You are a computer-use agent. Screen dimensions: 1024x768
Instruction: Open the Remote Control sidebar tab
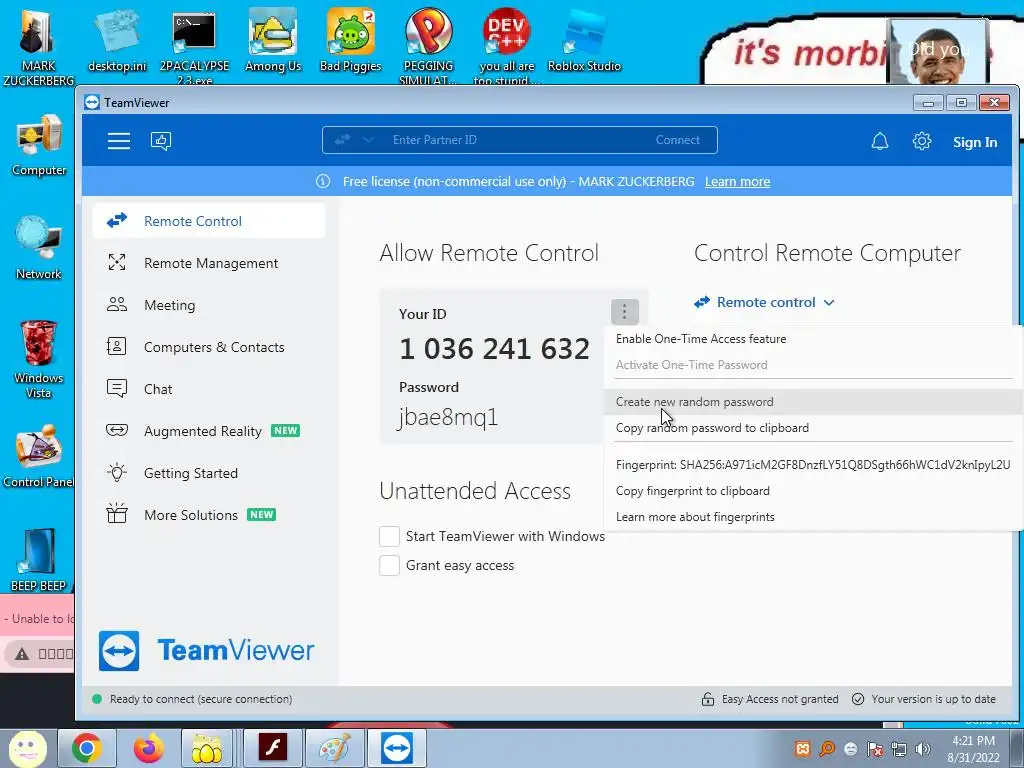[209, 221]
